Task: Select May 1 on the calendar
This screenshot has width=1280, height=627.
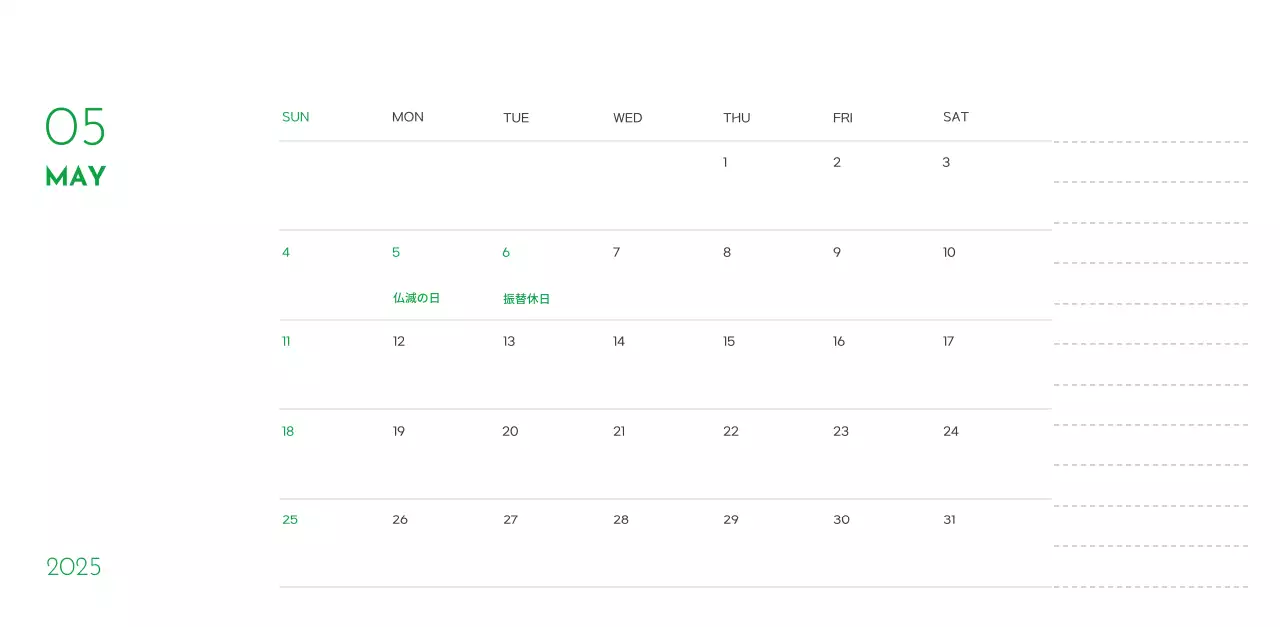Action: [x=725, y=162]
